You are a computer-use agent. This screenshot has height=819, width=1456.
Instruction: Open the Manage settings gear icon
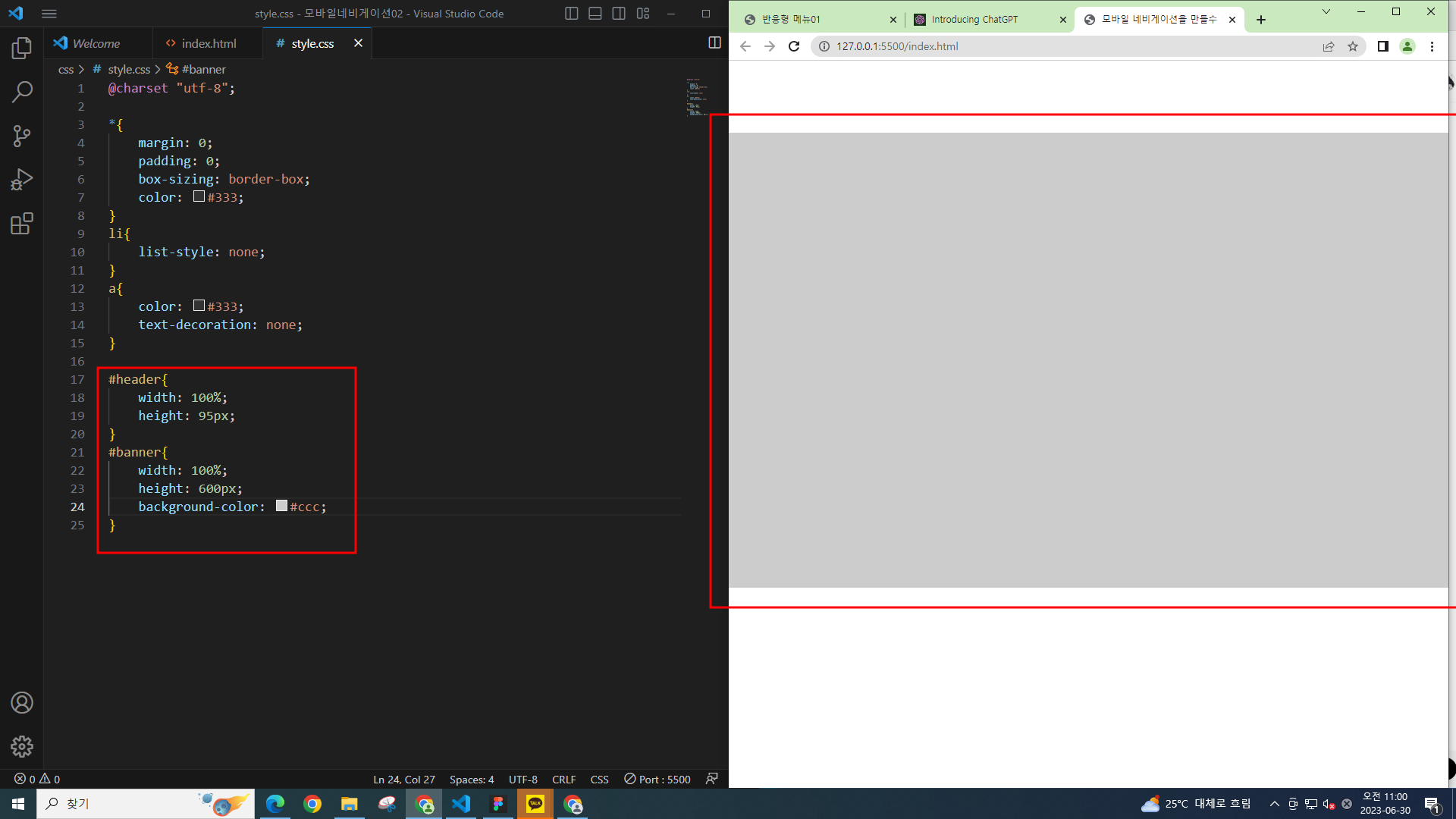(22, 746)
